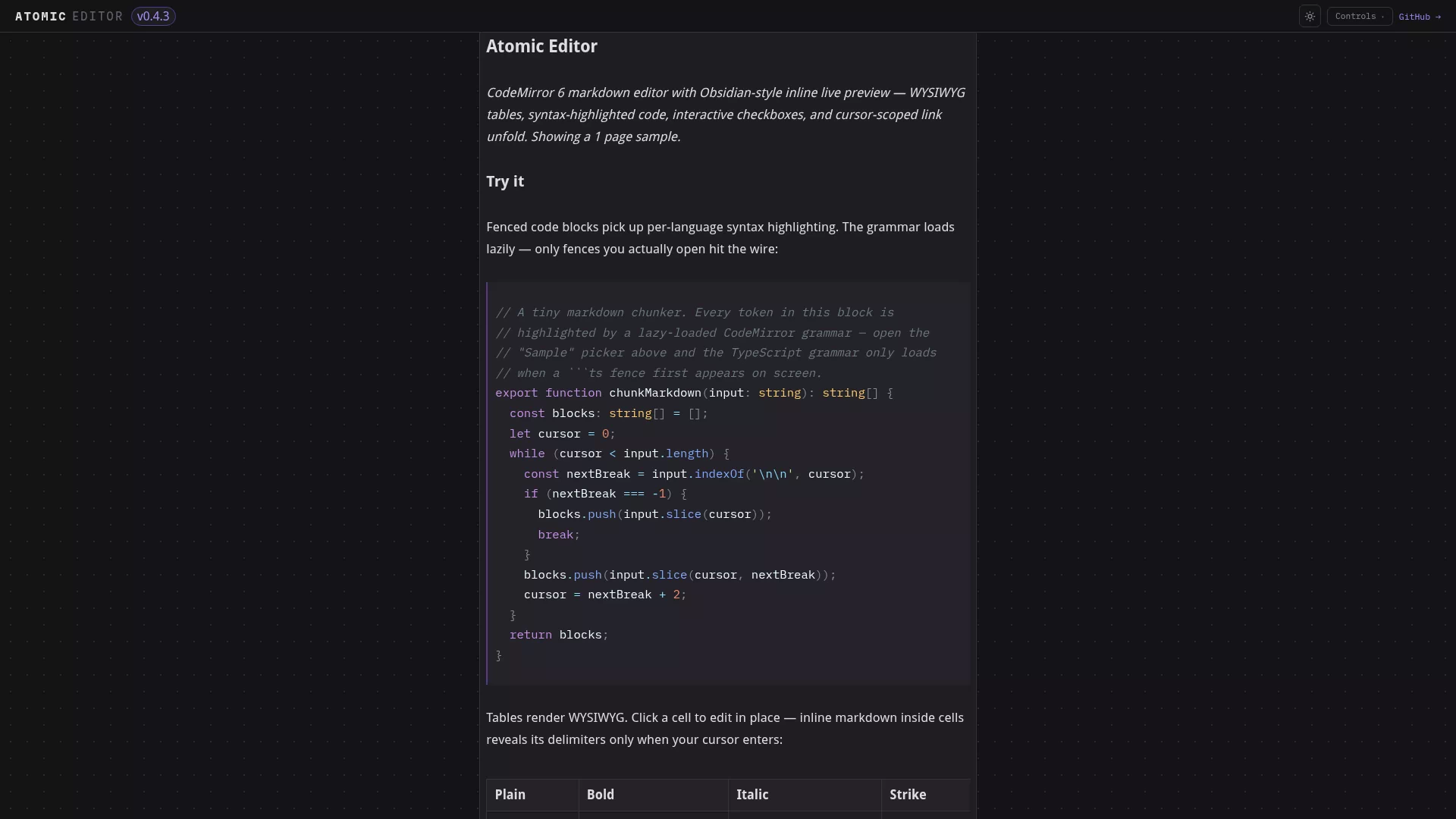This screenshot has height=819, width=1456.
Task: Click the "if (nextBreak === -1)" line
Action: point(605,494)
